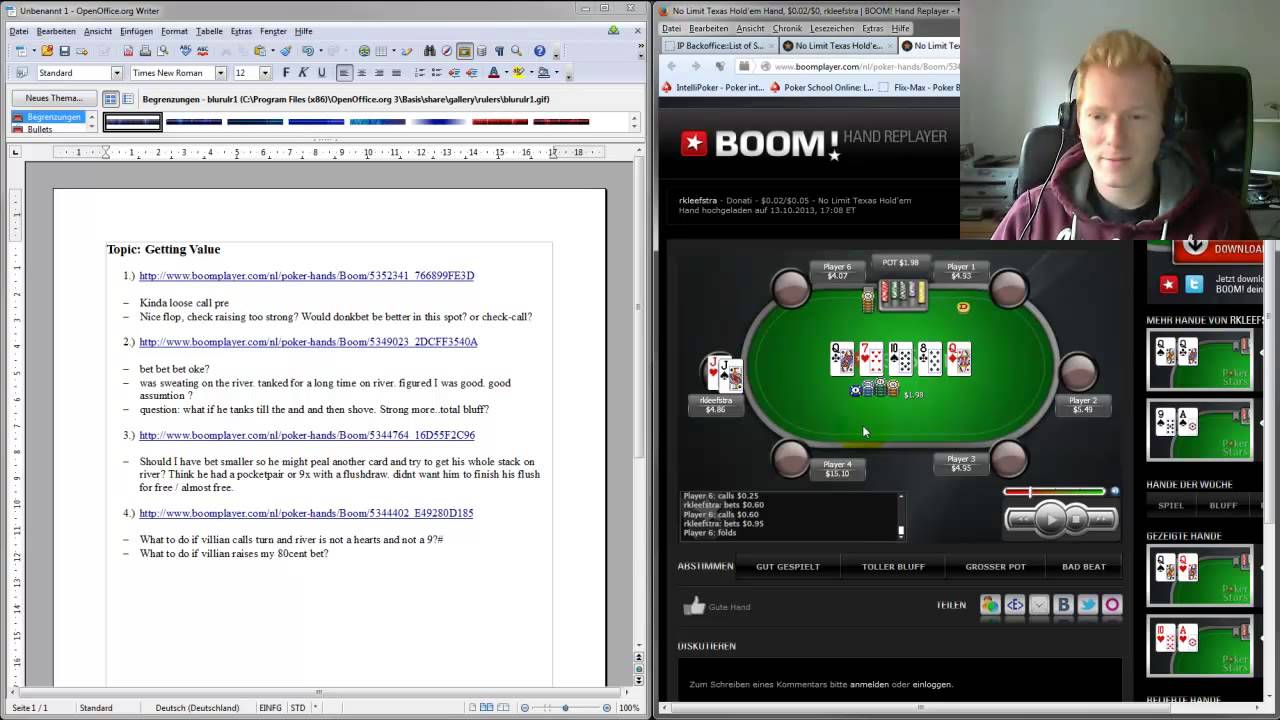
Task: Open Firefox Lesezeichen menu
Action: point(832,28)
